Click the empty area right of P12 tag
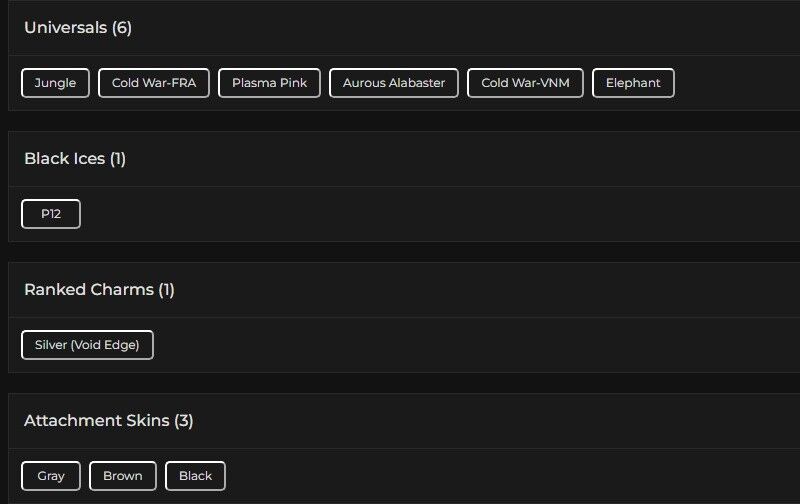800x504 pixels. (x=400, y=214)
